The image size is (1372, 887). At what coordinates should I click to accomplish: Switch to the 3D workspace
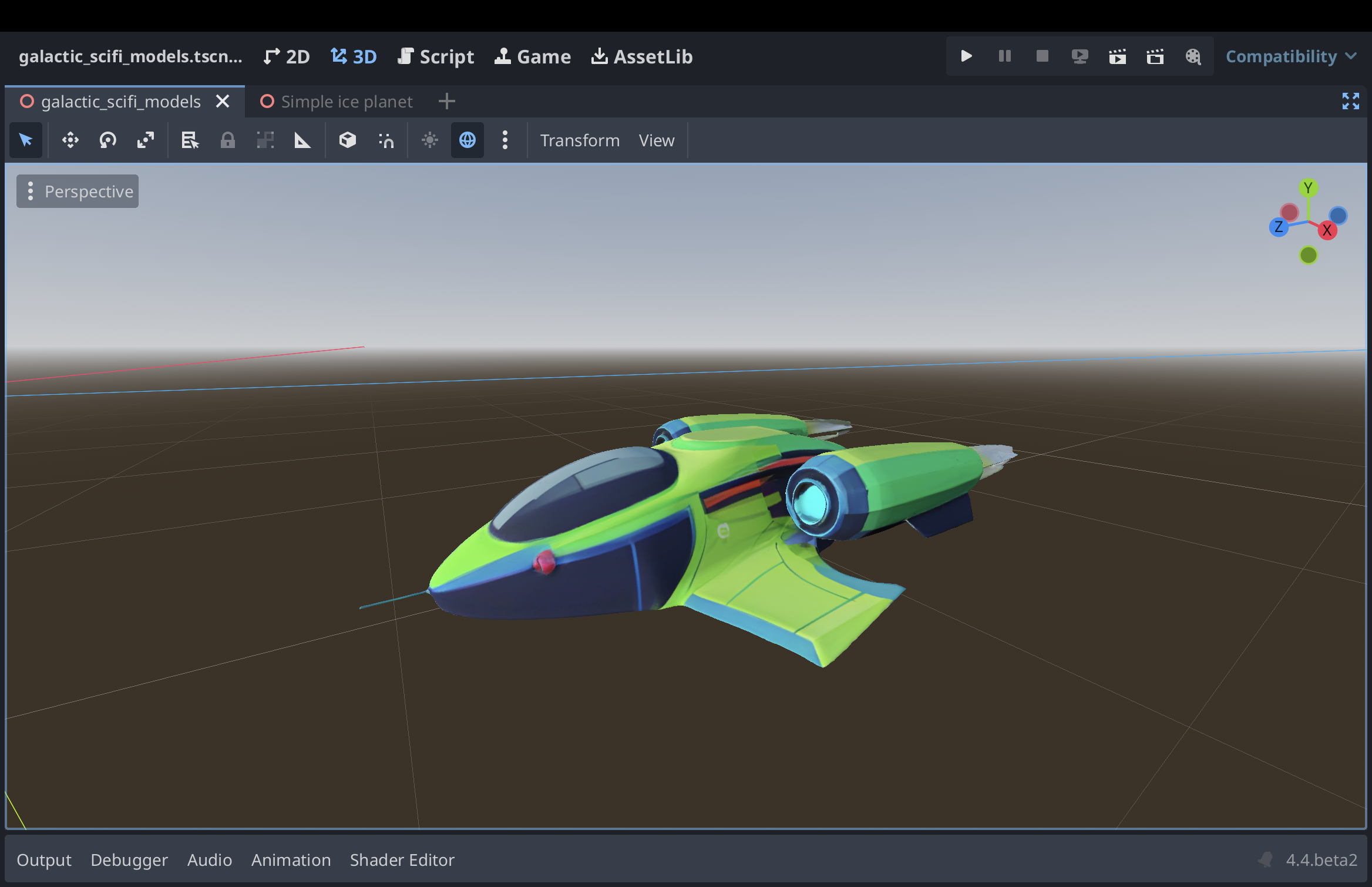354,57
